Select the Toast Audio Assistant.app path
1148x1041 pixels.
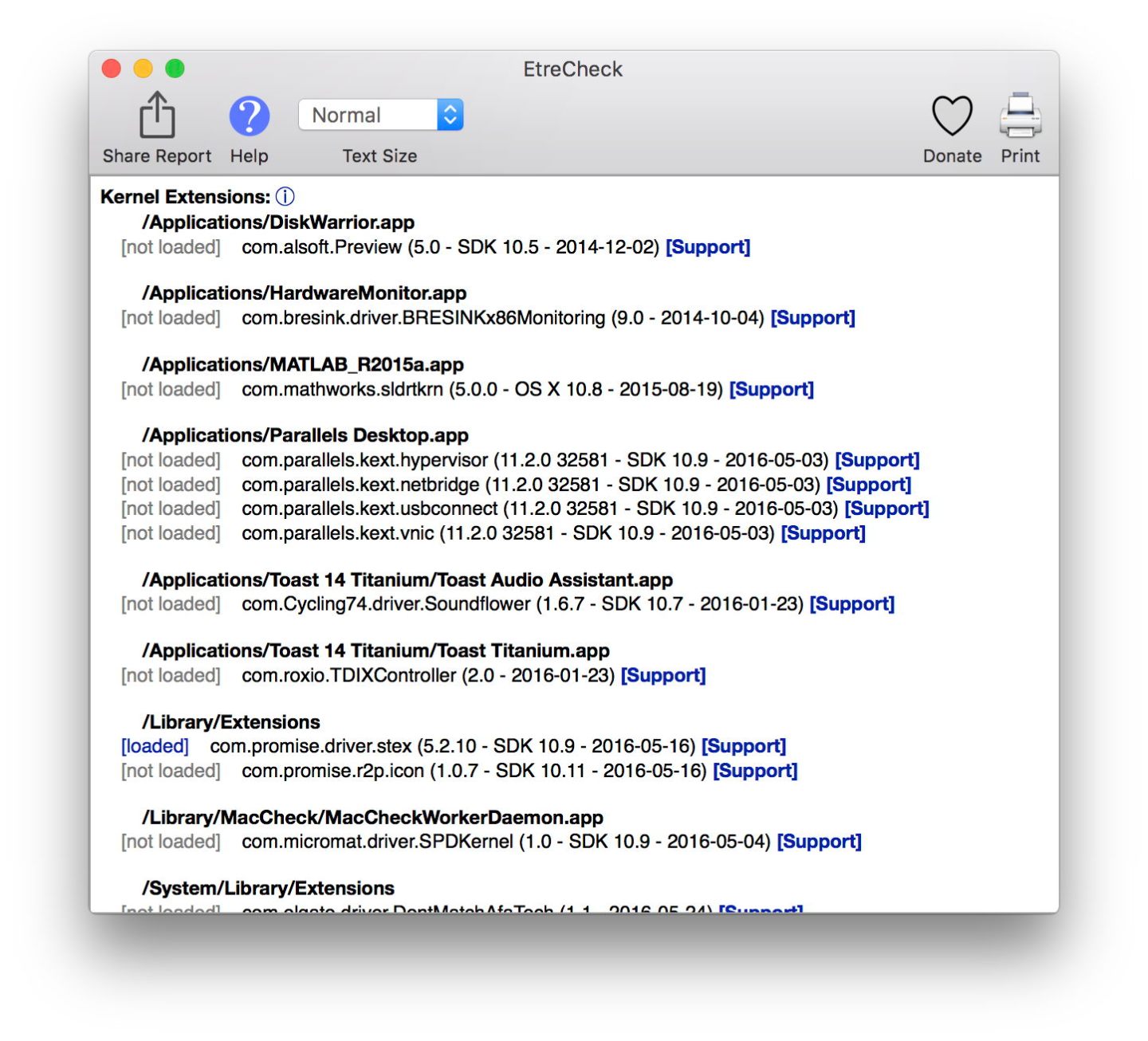point(407,580)
